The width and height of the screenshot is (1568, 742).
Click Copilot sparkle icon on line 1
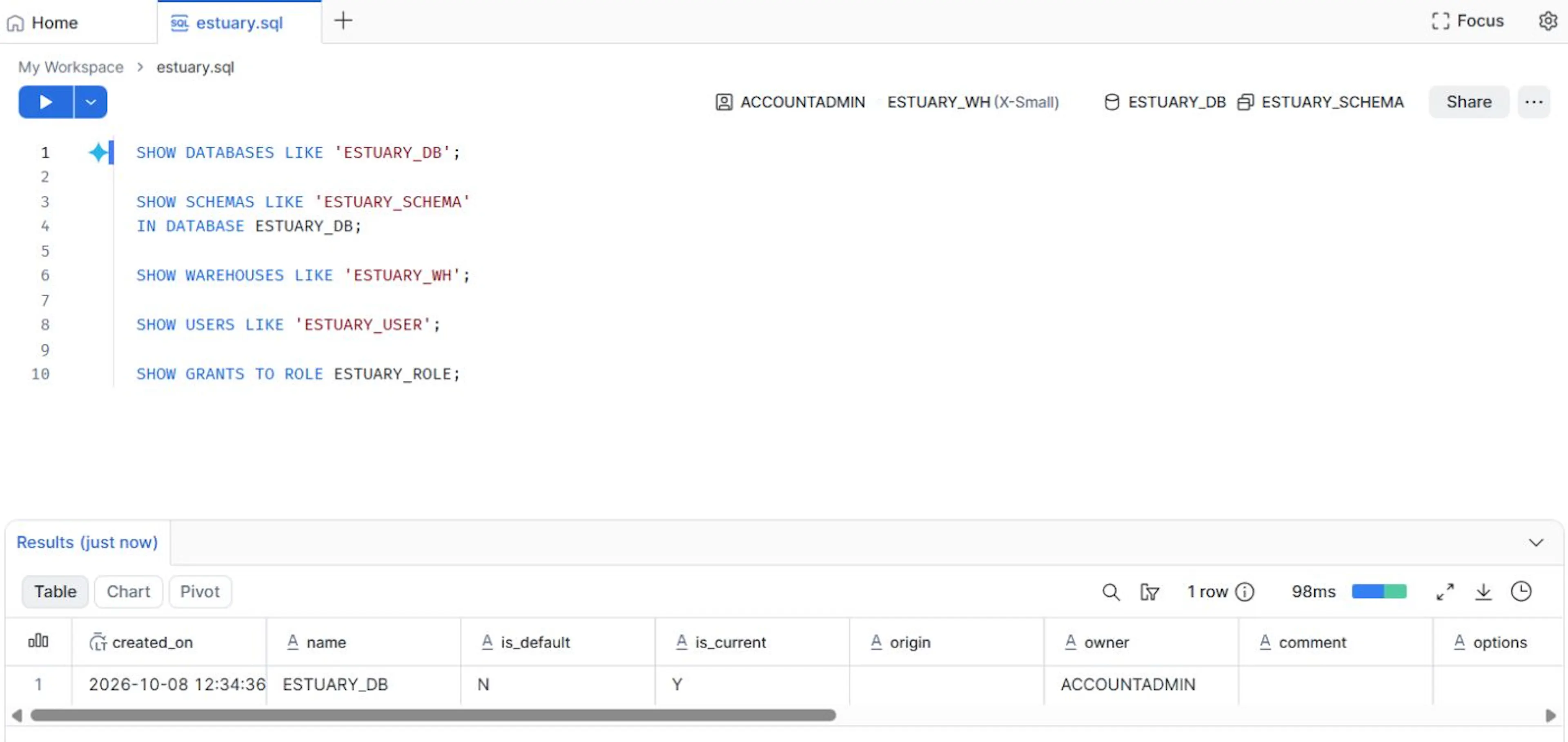[98, 152]
